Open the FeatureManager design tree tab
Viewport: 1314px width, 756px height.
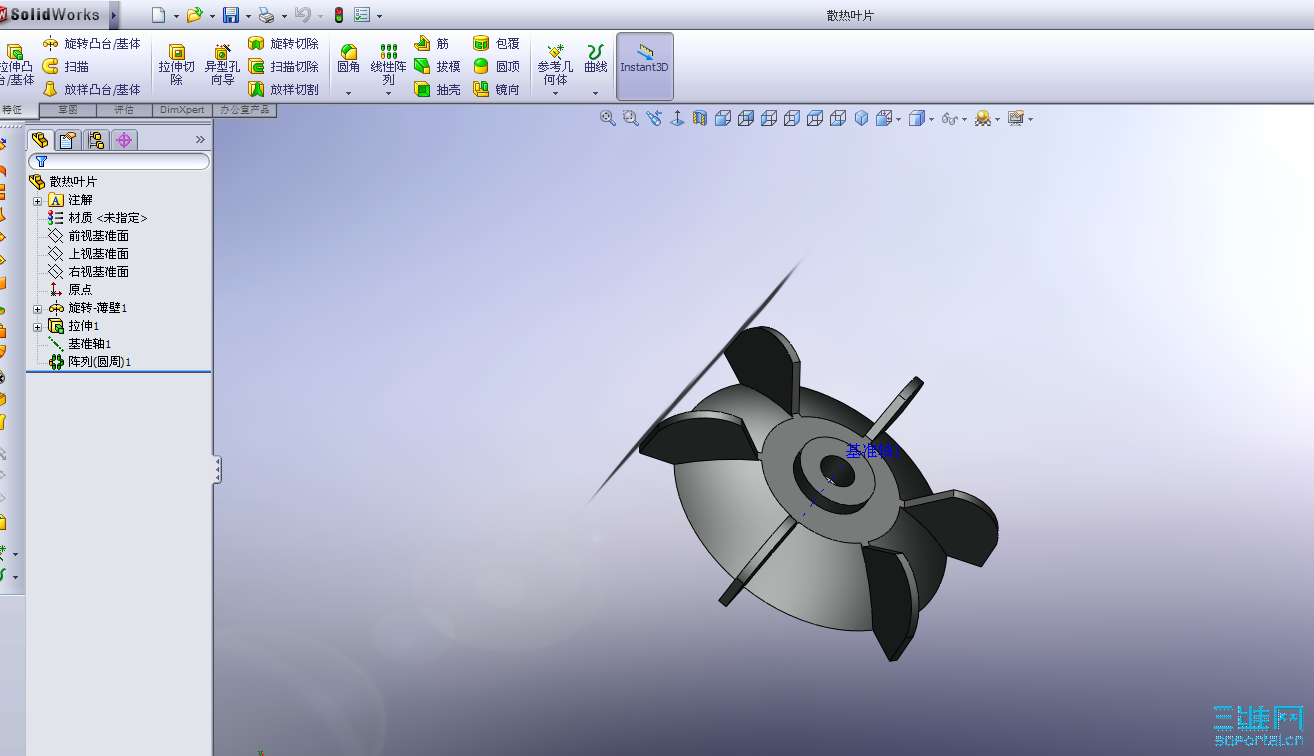[41, 140]
